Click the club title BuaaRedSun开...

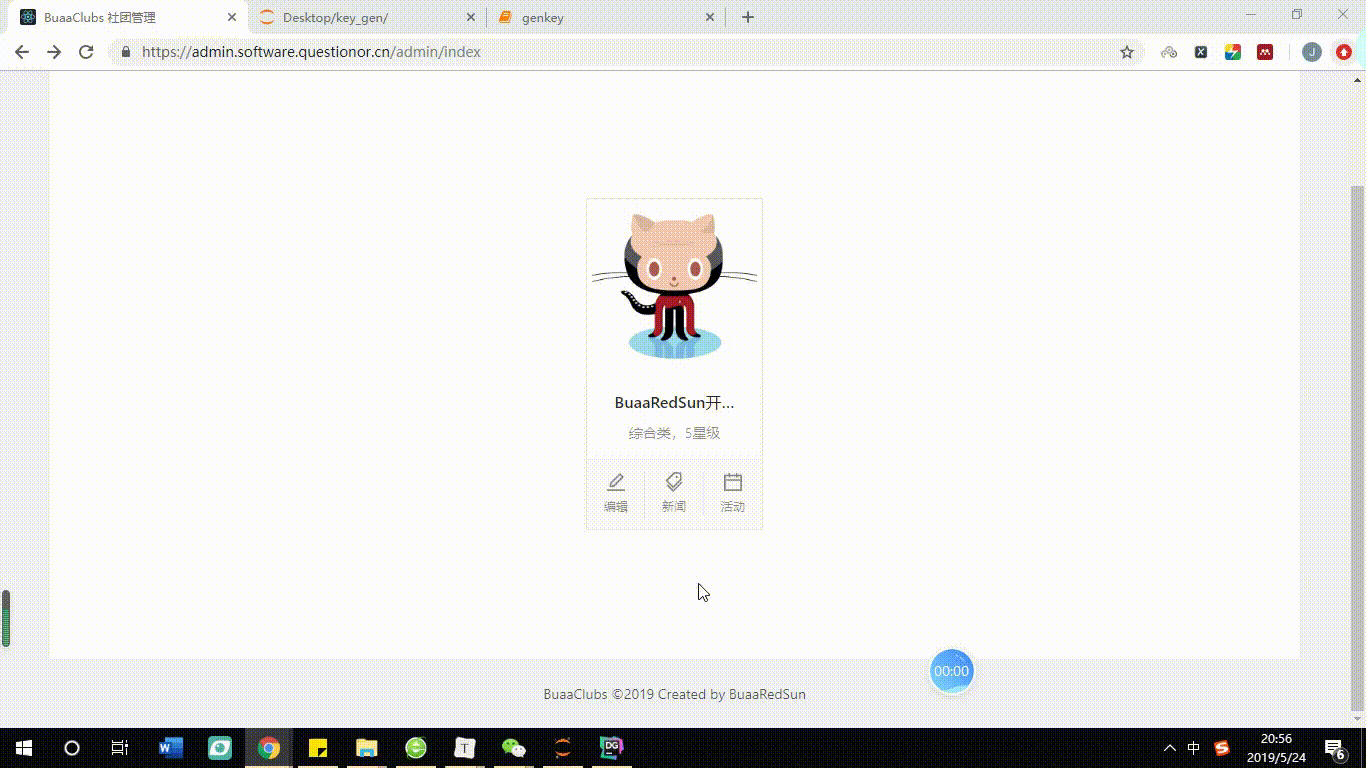coord(674,403)
